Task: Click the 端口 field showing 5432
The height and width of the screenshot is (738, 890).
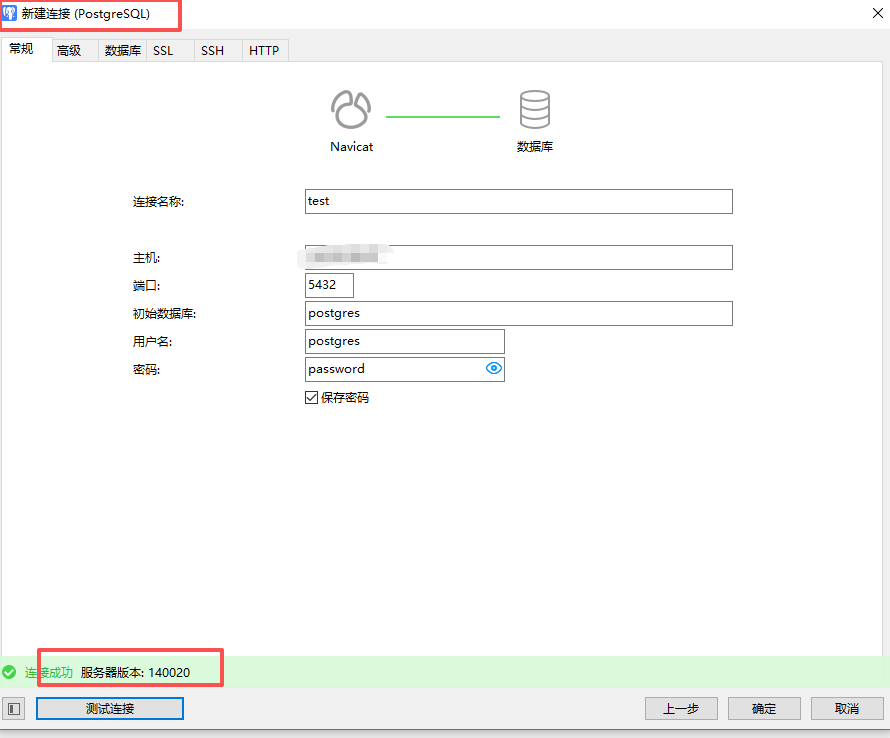Action: 329,285
